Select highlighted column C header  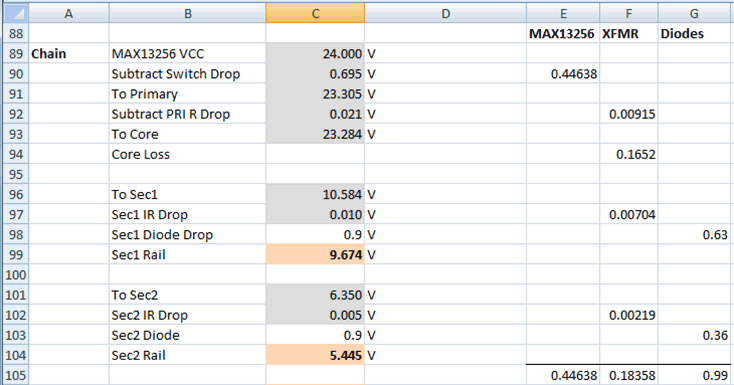point(315,13)
